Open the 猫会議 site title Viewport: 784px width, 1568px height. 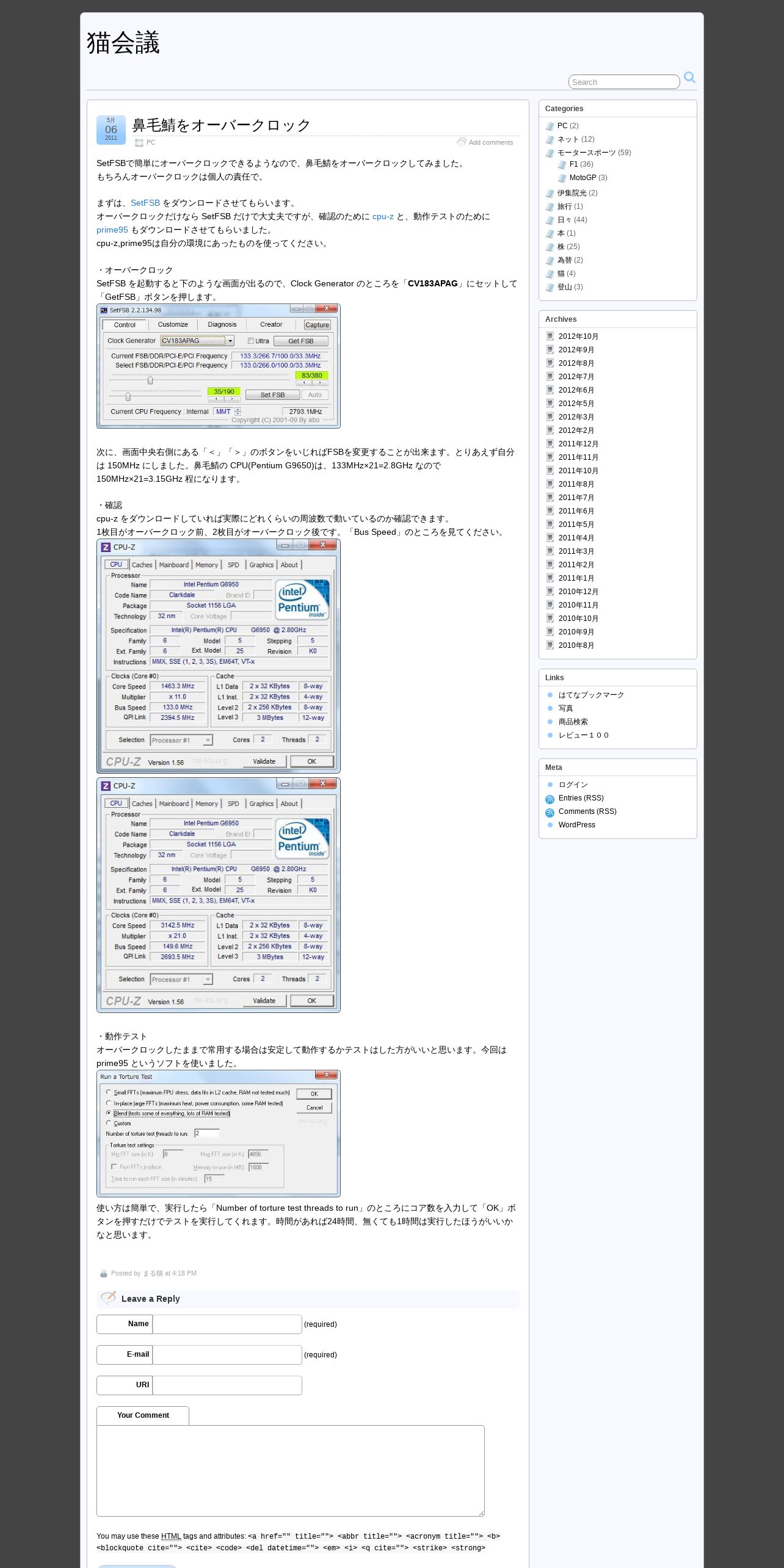point(123,43)
